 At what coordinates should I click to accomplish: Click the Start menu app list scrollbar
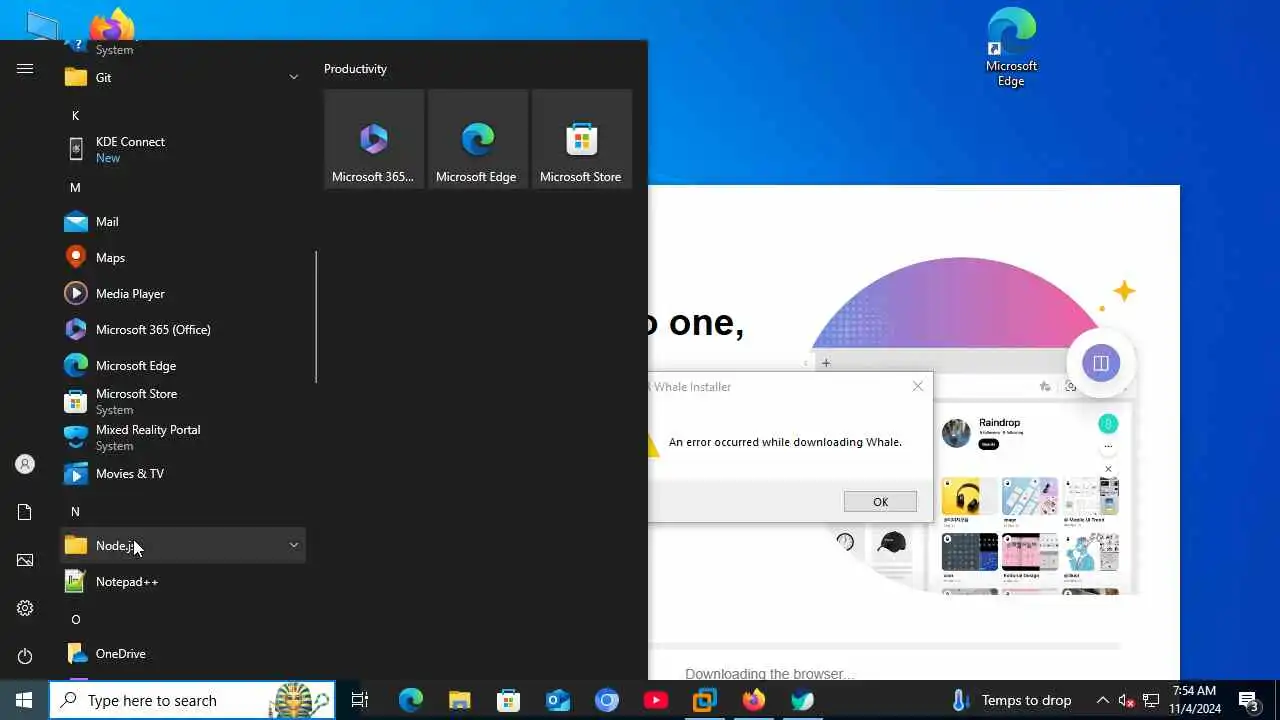pos(316,317)
